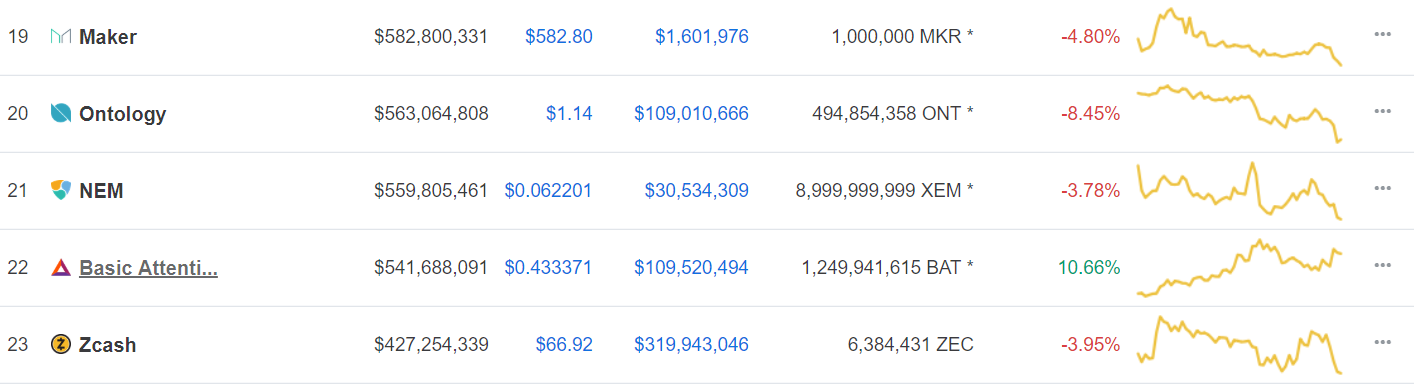
Task: Open the three-dot menu in Zcash row
Action: pyautogui.click(x=1383, y=342)
